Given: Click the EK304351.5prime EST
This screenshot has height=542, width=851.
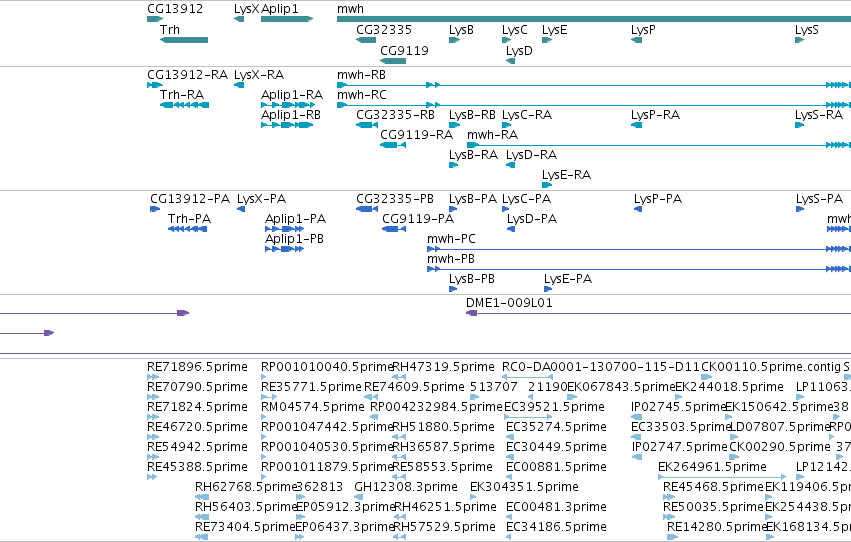Looking at the screenshot, I should pos(473,497).
